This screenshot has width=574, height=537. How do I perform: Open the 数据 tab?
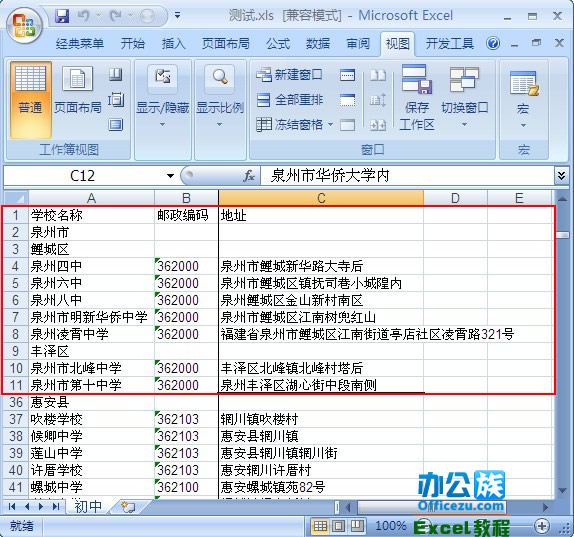[317, 44]
